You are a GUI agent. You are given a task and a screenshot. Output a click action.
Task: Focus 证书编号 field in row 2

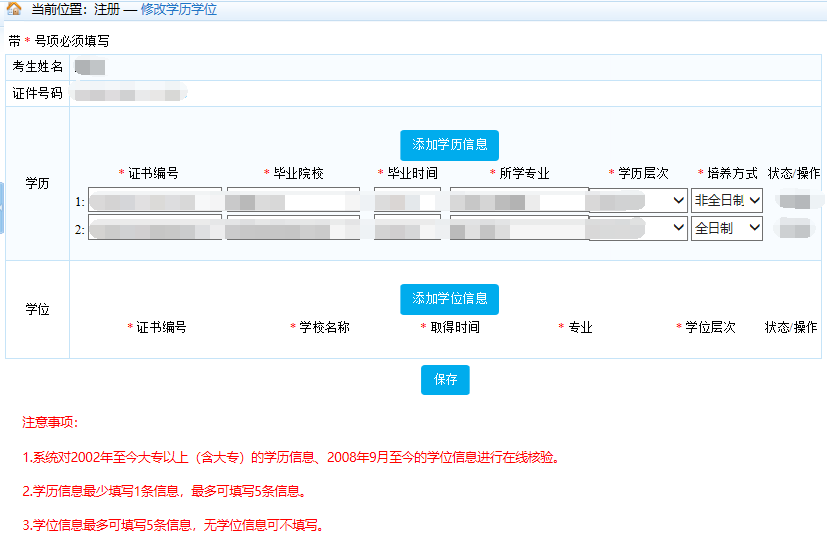(155, 228)
